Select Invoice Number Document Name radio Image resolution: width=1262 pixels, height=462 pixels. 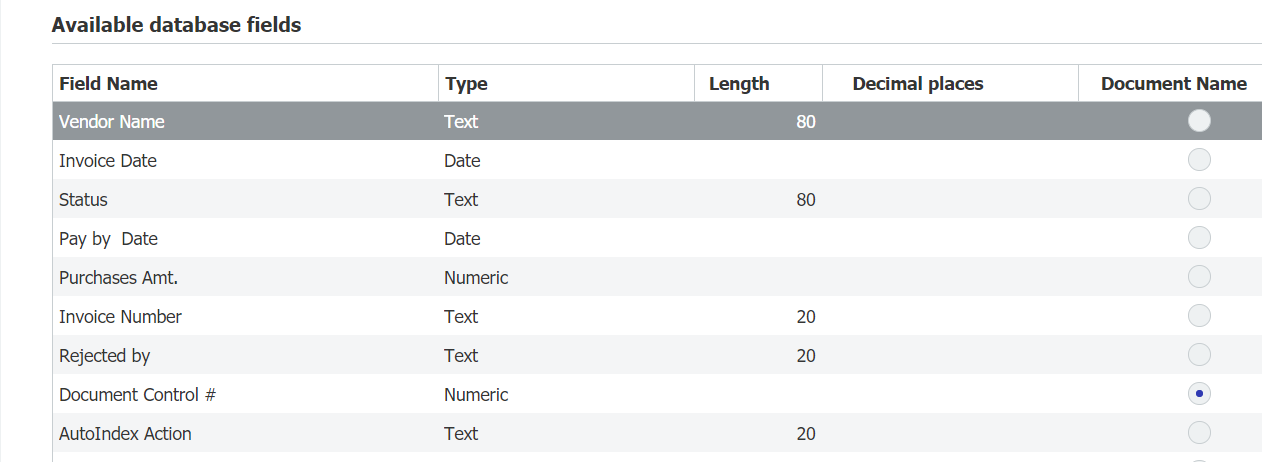1199,316
